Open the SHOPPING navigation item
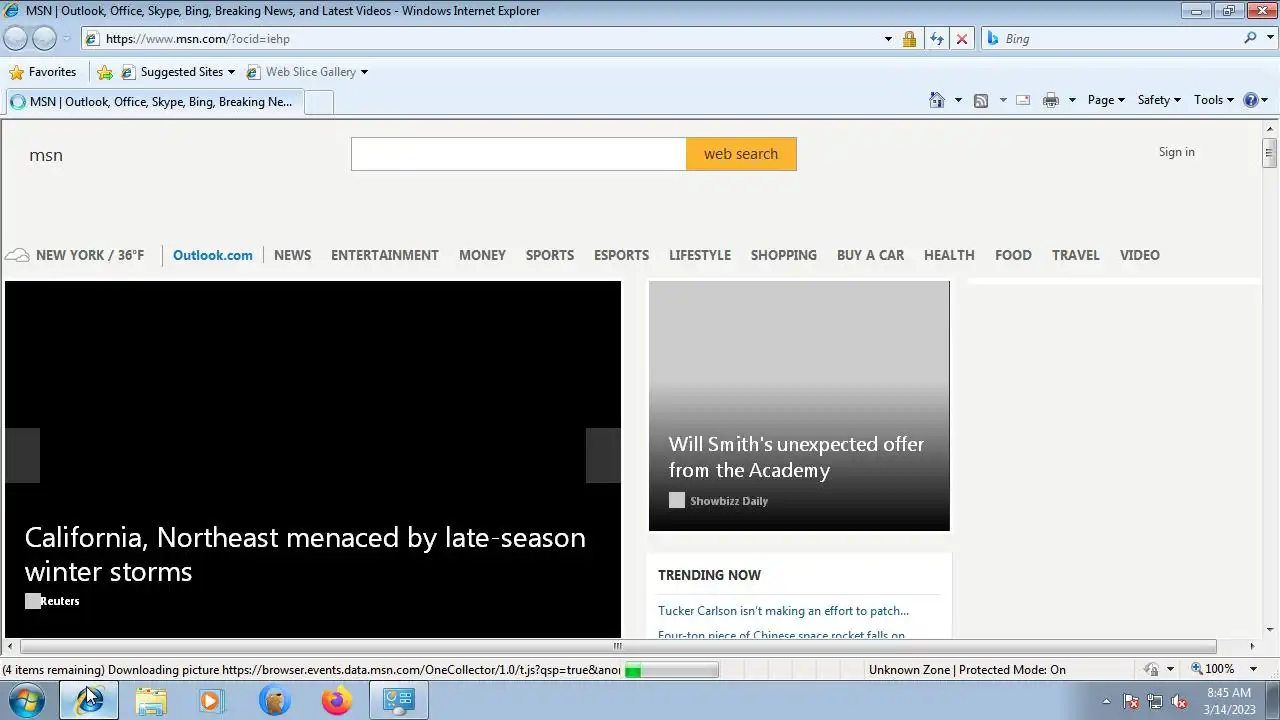Image resolution: width=1280 pixels, height=720 pixels. pyautogui.click(x=784, y=255)
